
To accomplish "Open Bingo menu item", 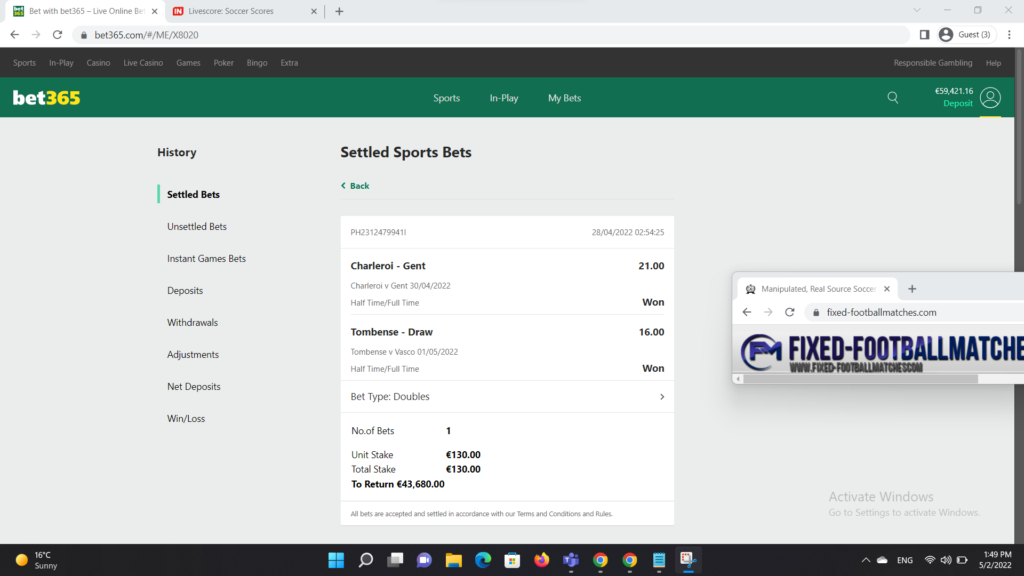I will click(x=257, y=63).
